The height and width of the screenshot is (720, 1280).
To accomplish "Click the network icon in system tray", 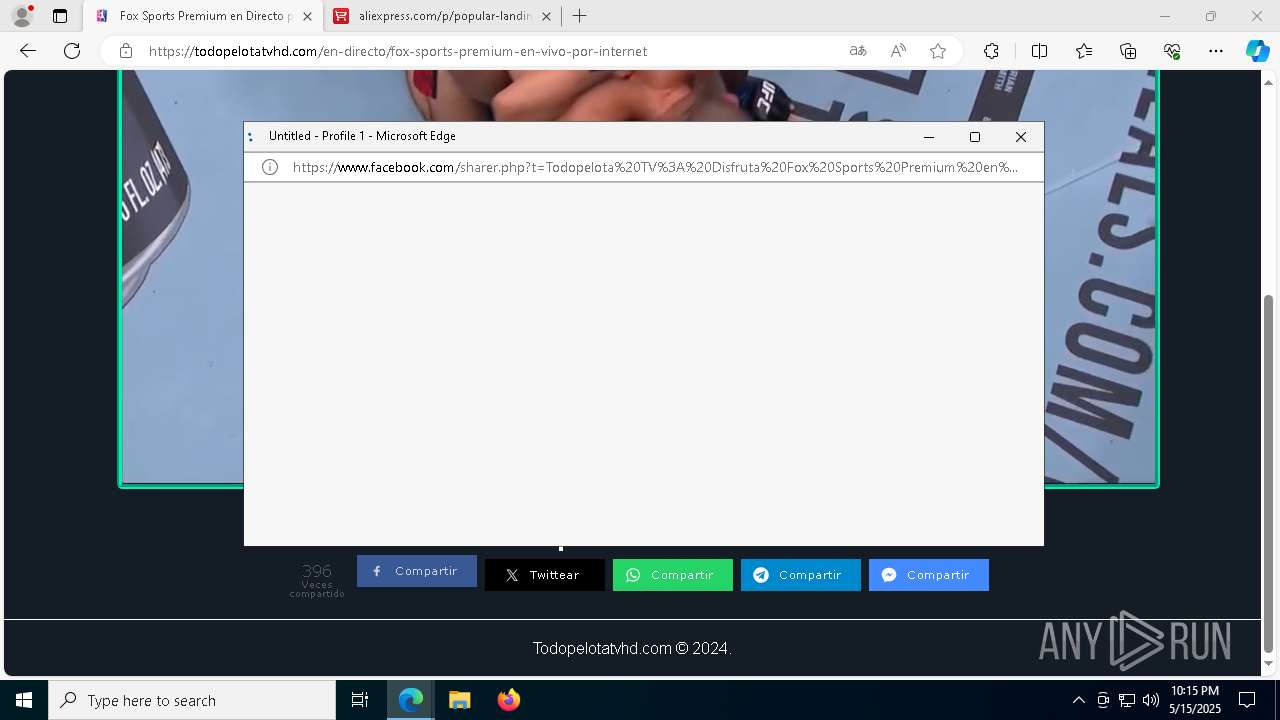I will point(1127,700).
